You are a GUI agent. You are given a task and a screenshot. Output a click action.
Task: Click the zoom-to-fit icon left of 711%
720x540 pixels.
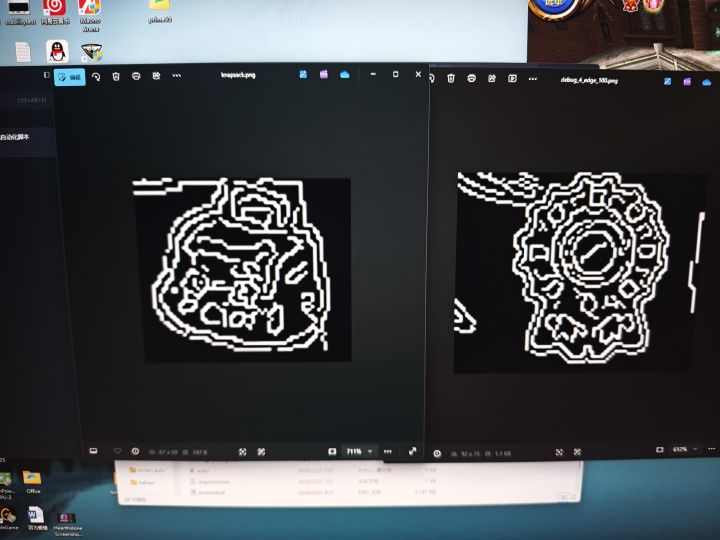(332, 452)
